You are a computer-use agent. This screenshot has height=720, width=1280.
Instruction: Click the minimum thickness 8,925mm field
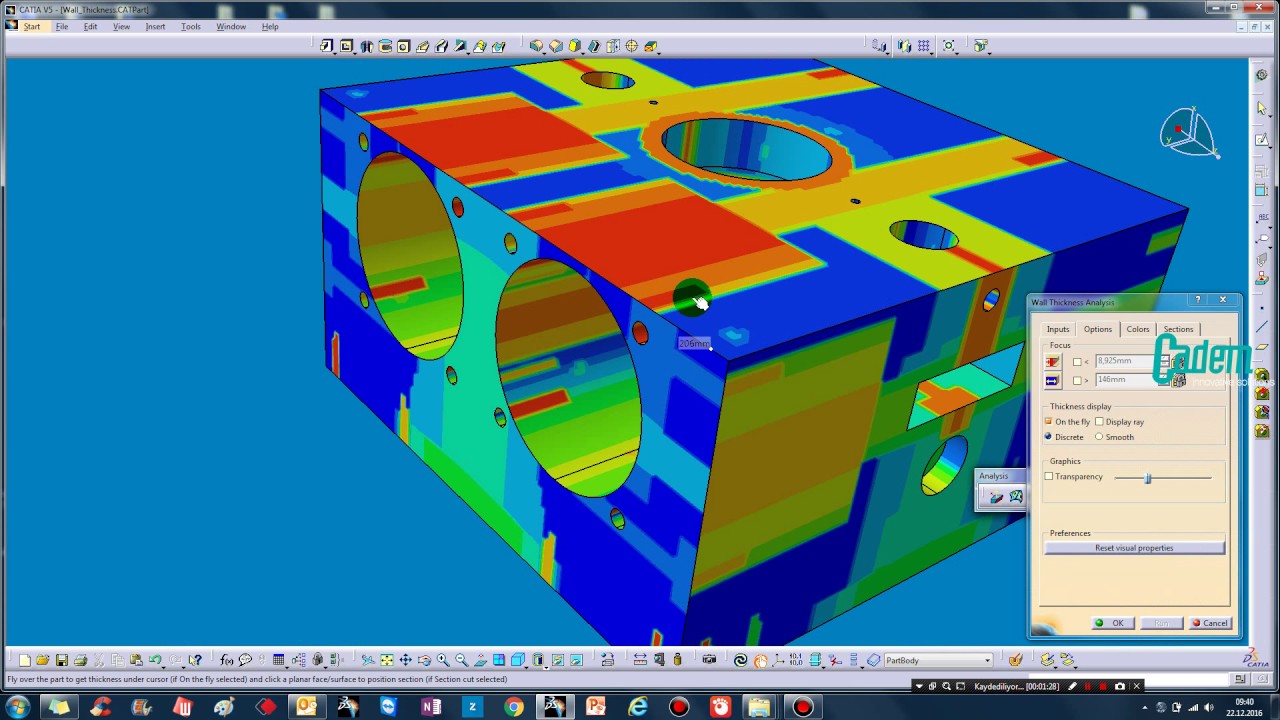[x=1127, y=361]
